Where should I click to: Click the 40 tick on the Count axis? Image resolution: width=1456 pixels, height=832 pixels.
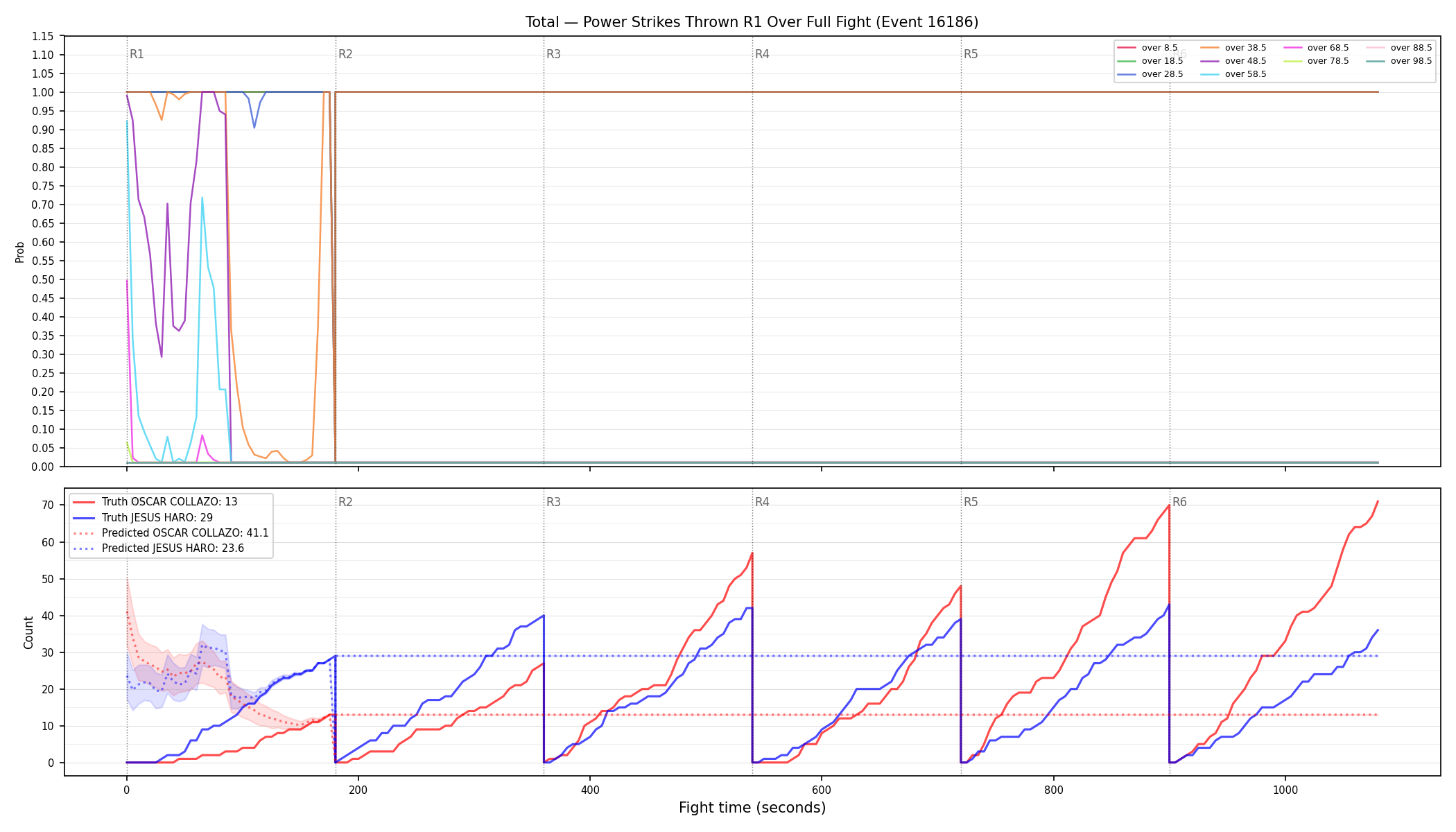[47, 616]
